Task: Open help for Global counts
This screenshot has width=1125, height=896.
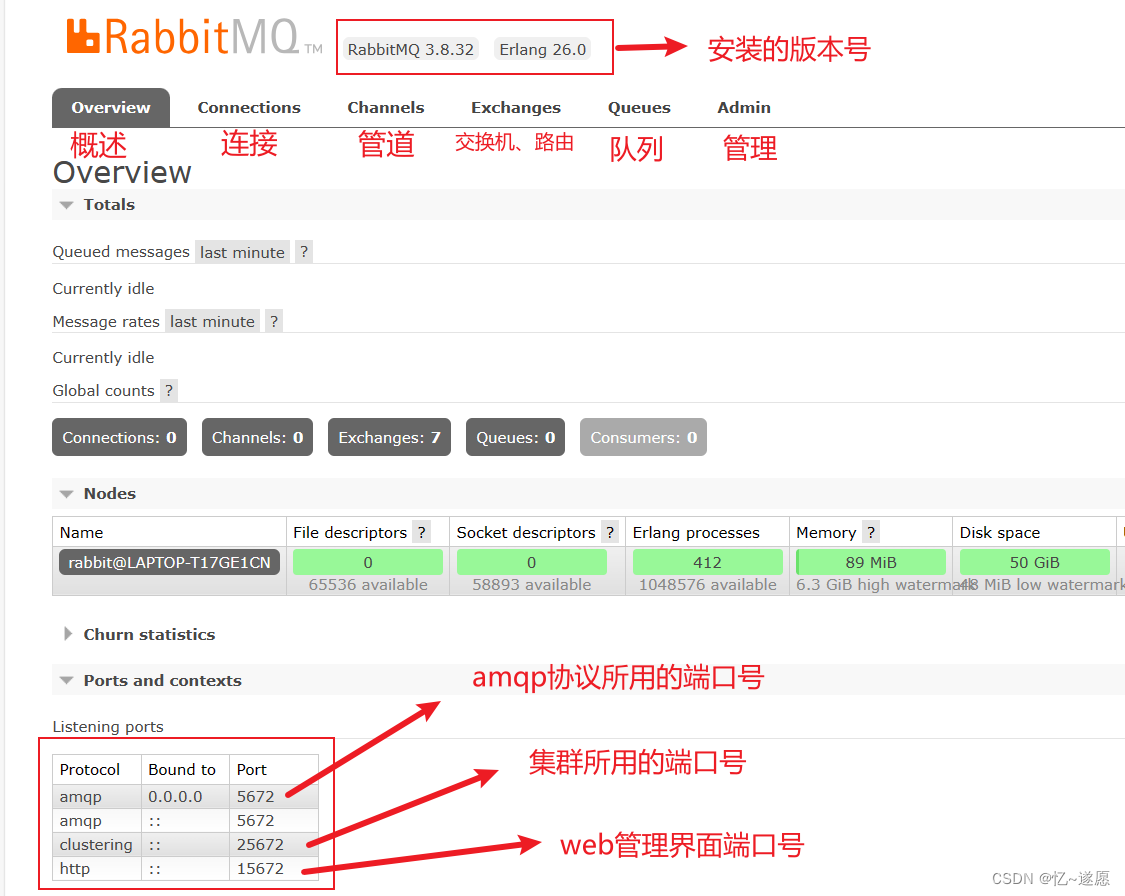Action: click(169, 390)
